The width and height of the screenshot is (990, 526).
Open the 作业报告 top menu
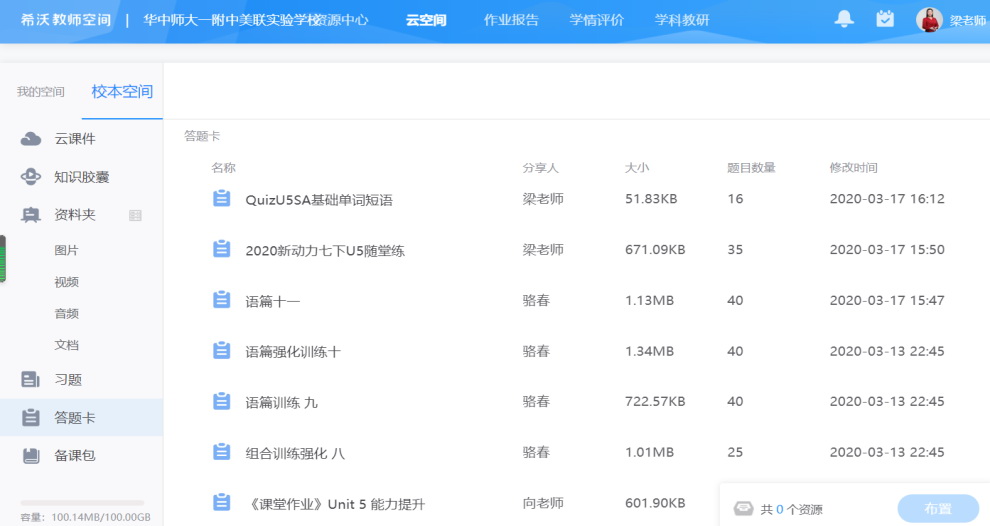pos(511,20)
